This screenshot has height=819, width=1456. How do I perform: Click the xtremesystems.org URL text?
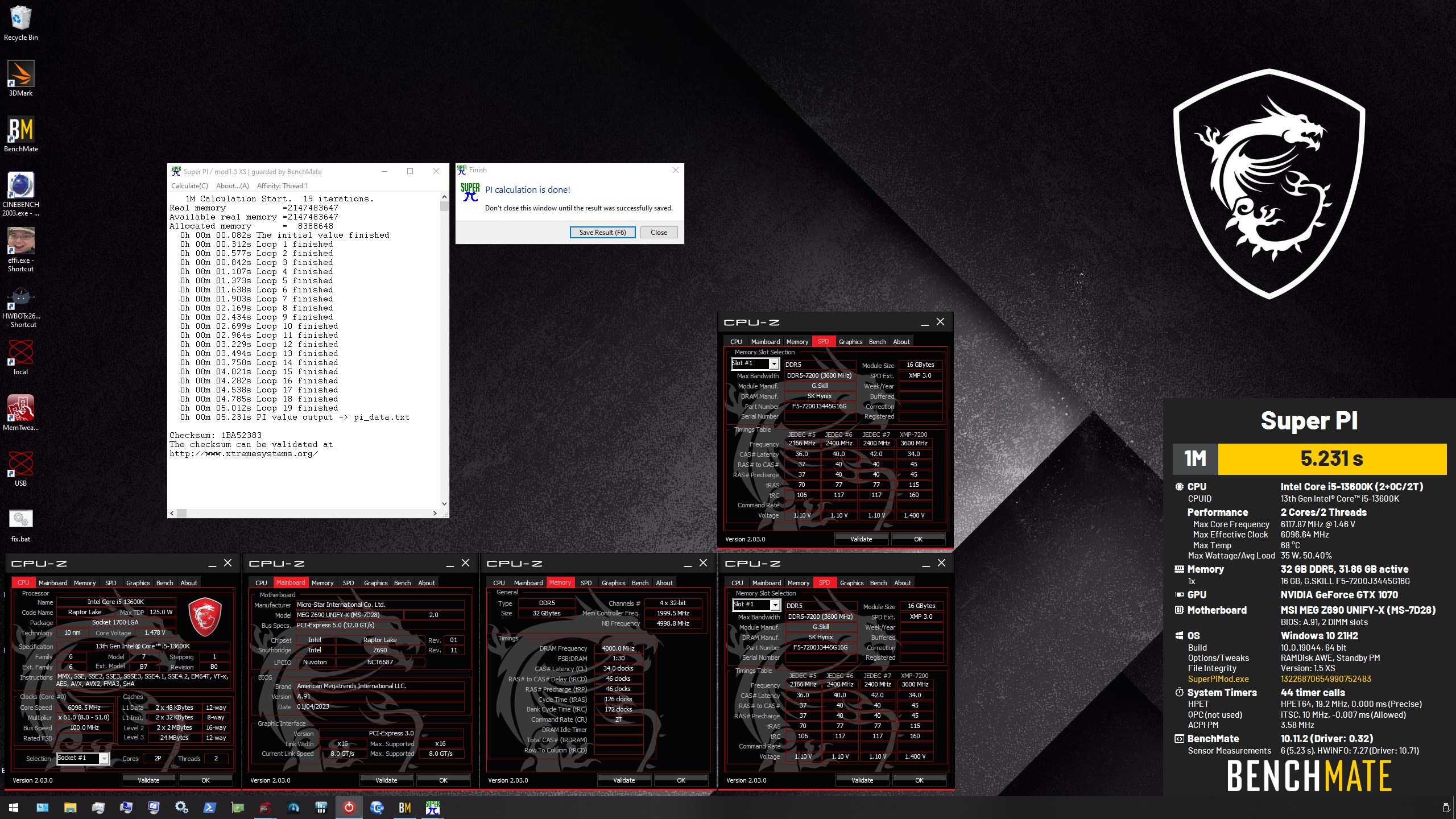coord(243,453)
